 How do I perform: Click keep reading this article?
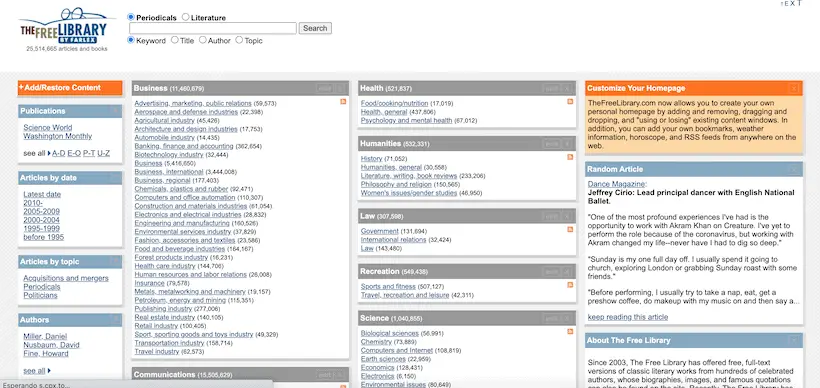coord(628,317)
